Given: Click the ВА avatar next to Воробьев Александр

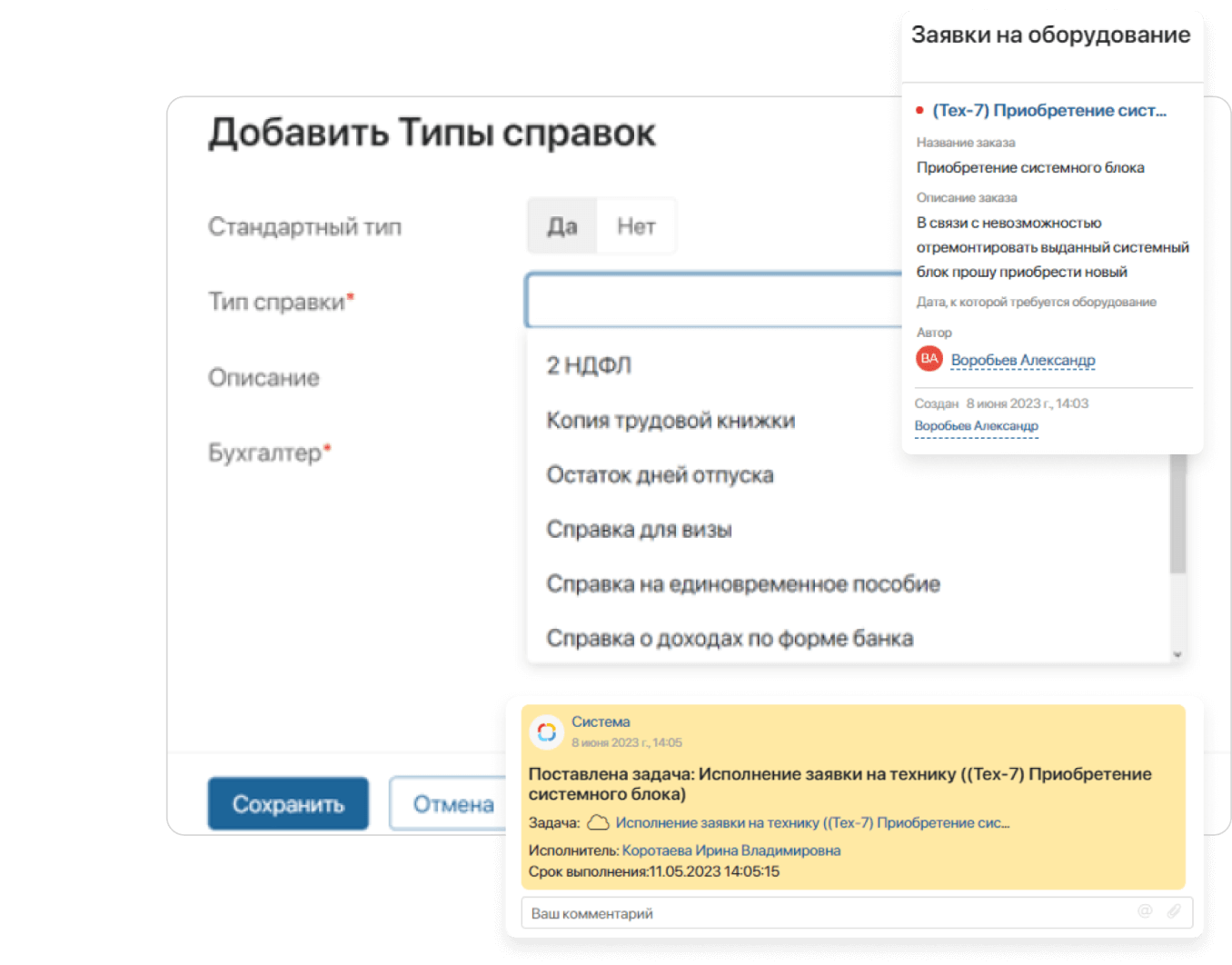Looking at the screenshot, I should [x=929, y=359].
